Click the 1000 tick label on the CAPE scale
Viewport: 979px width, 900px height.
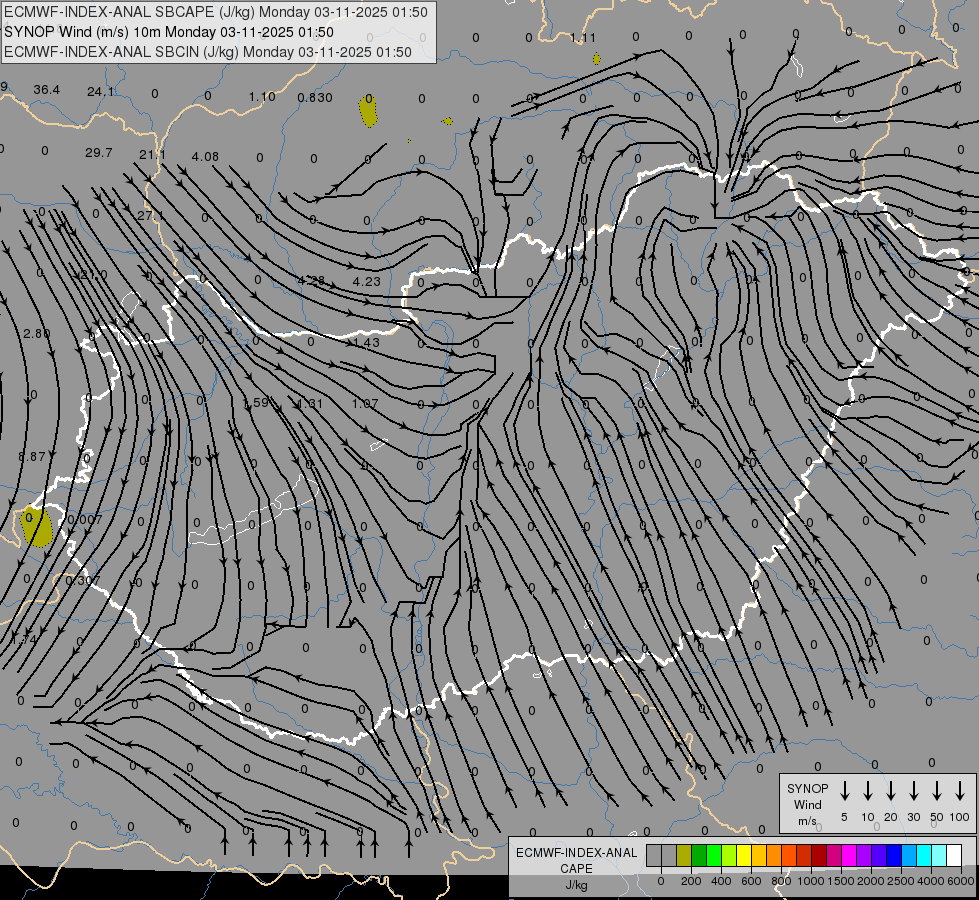[x=810, y=881]
